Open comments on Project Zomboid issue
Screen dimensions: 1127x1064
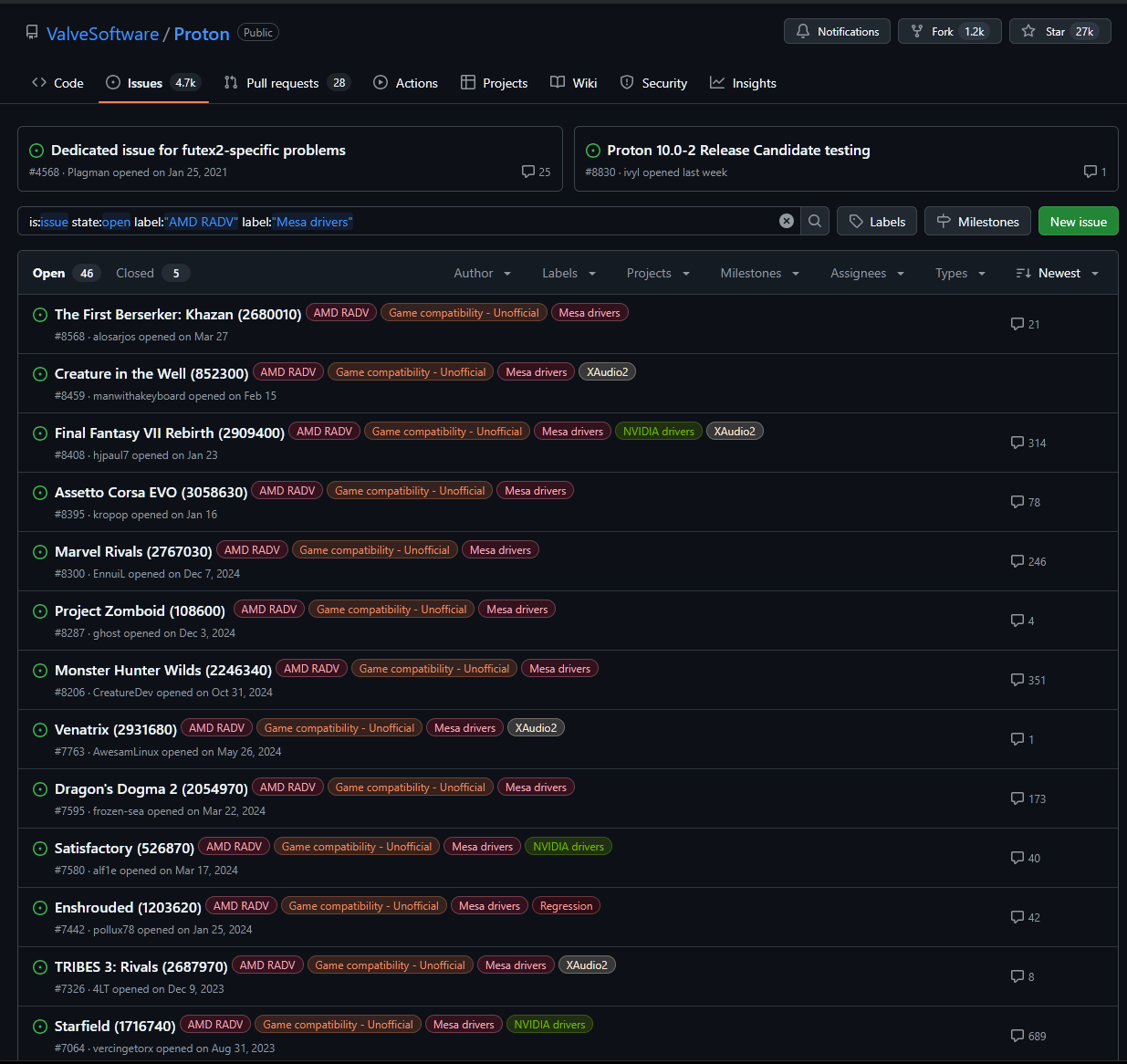[1023, 621]
